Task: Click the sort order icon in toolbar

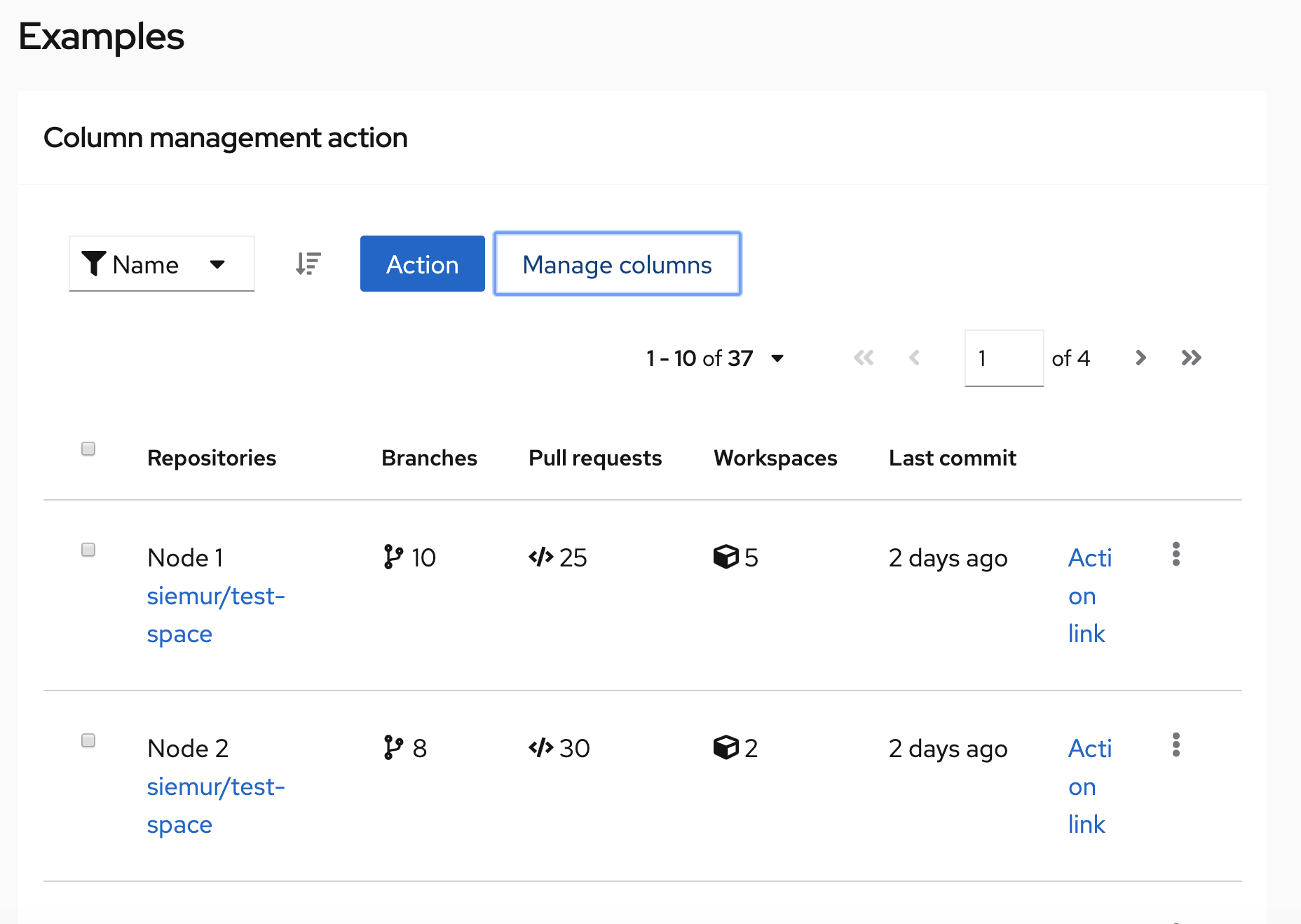Action: click(x=308, y=264)
